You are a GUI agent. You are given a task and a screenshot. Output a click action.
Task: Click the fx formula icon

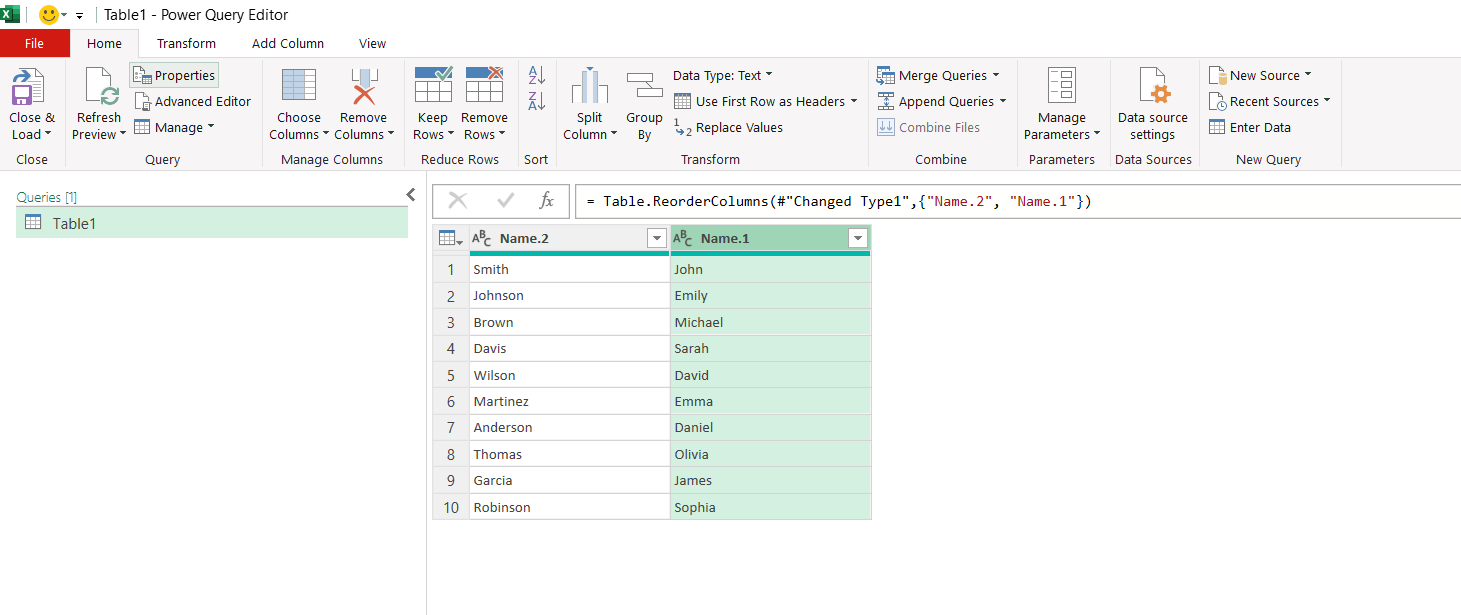click(x=546, y=201)
